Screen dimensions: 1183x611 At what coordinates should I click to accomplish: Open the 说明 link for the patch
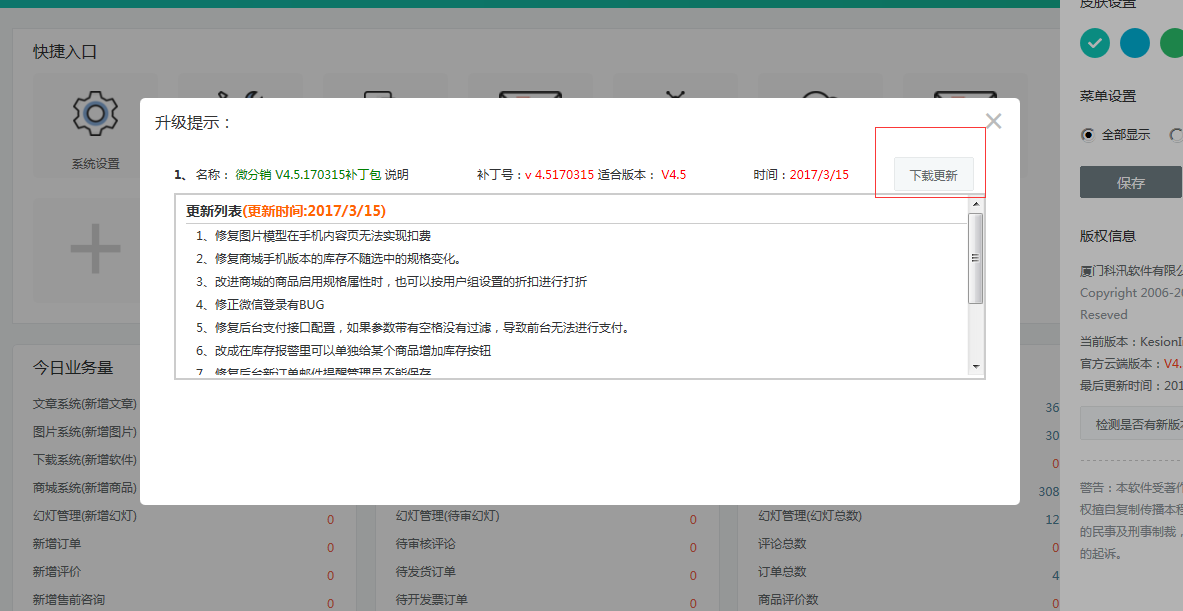point(397,173)
